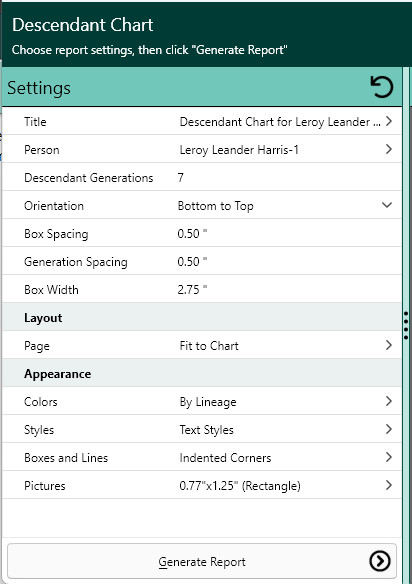The image size is (412, 584).
Task: Click the Fit to Chart value
Action: [209, 346]
